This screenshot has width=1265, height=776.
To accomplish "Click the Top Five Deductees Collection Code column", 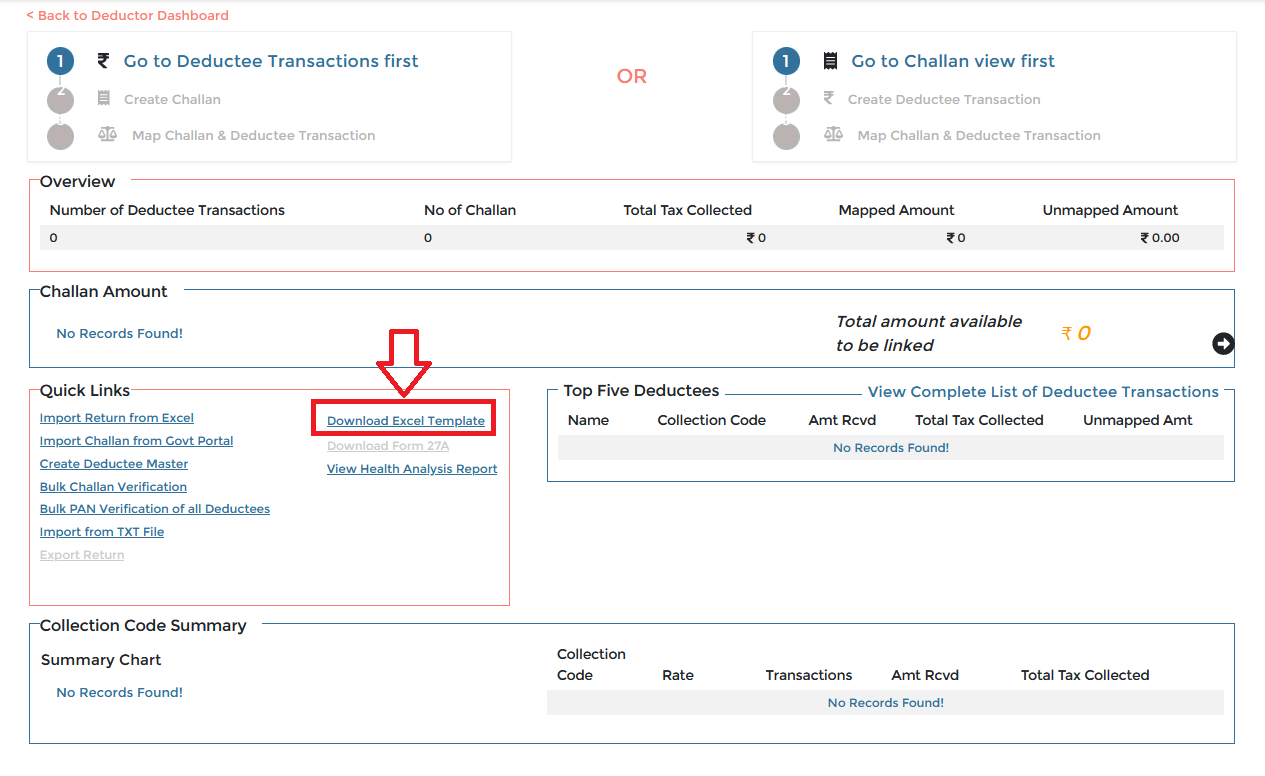I will point(711,420).
